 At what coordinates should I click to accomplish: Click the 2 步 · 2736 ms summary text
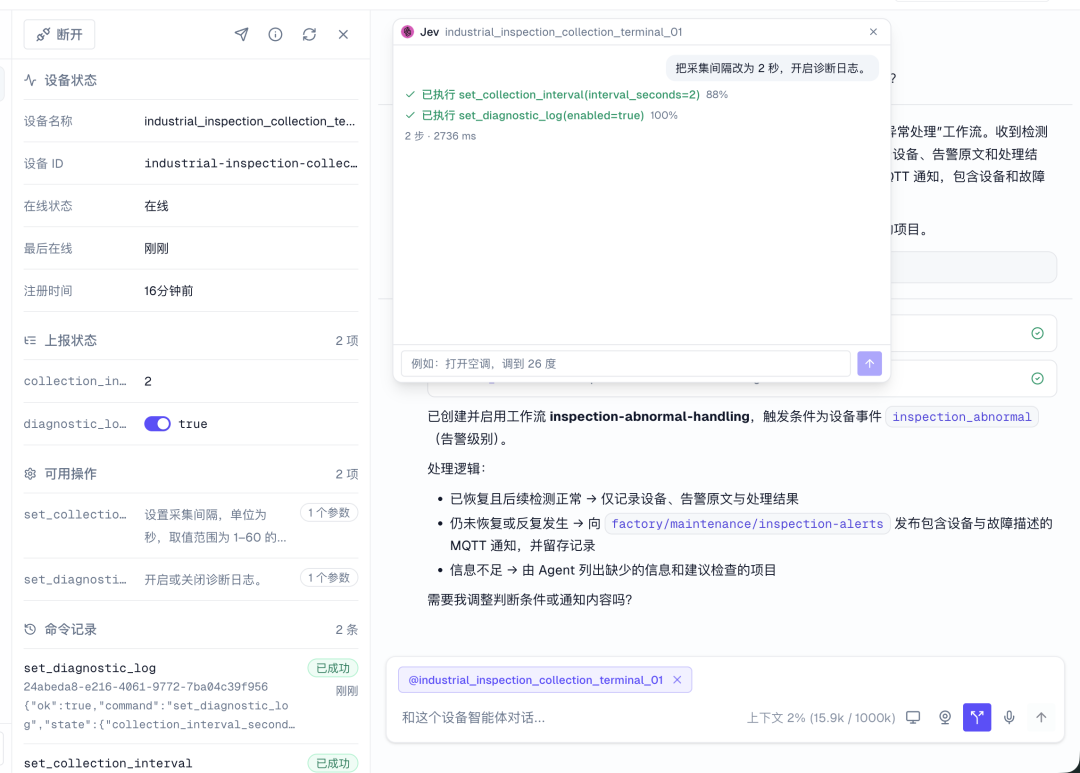click(440, 136)
